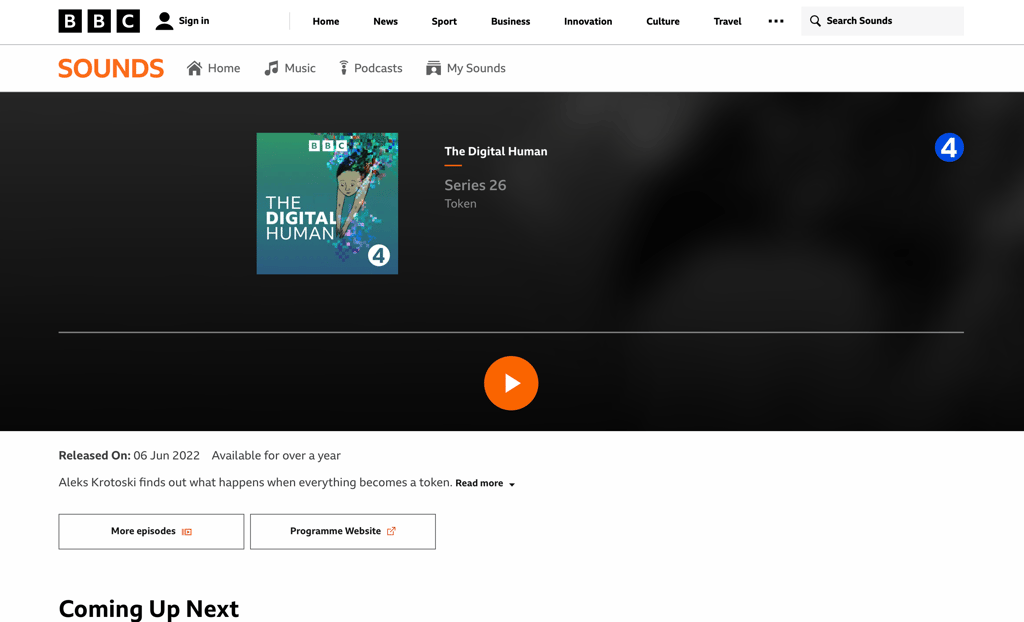Screen dimensions: 1024x622
Task: Open the News menu item
Action: point(385,21)
